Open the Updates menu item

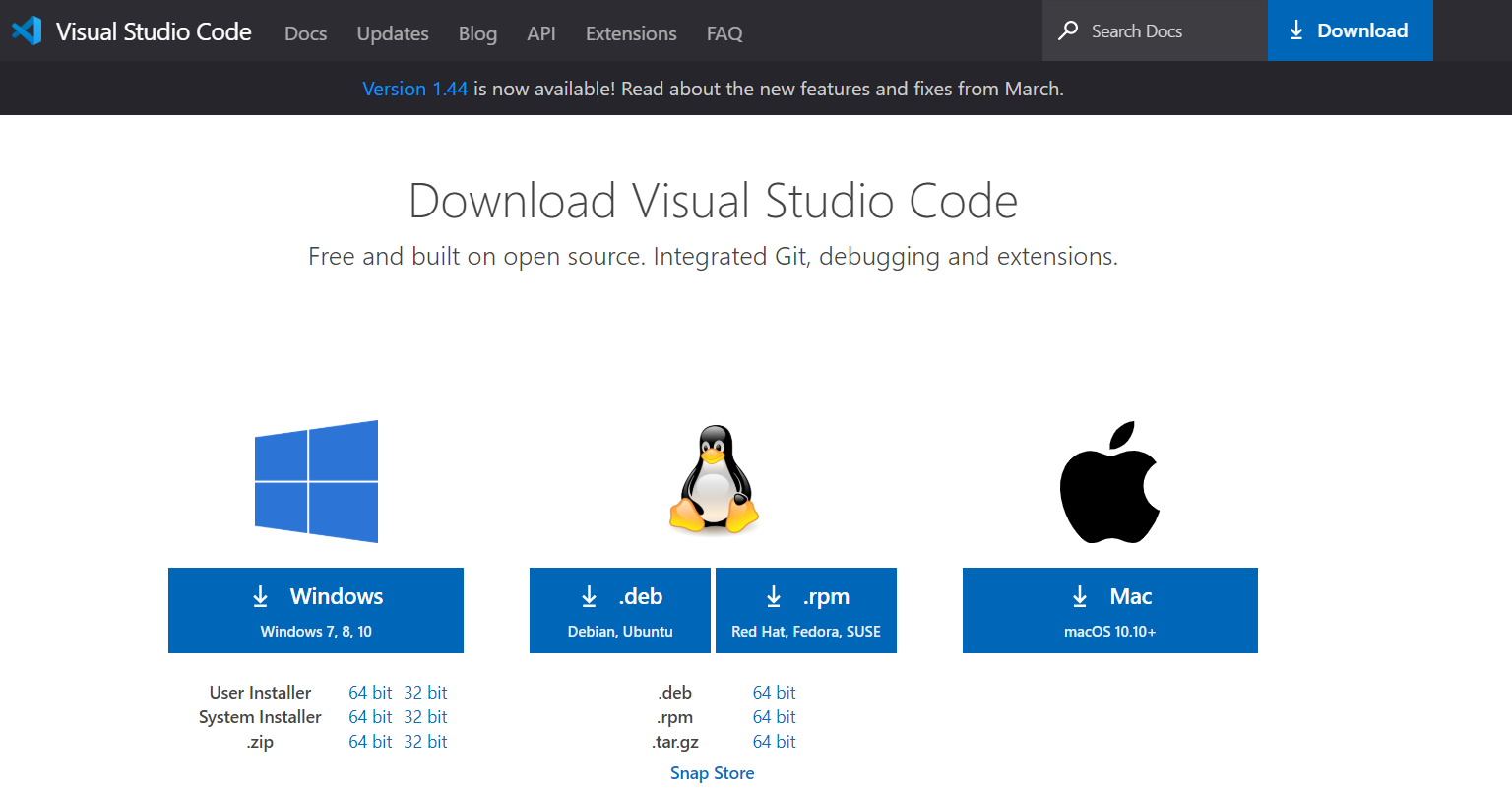click(x=393, y=33)
